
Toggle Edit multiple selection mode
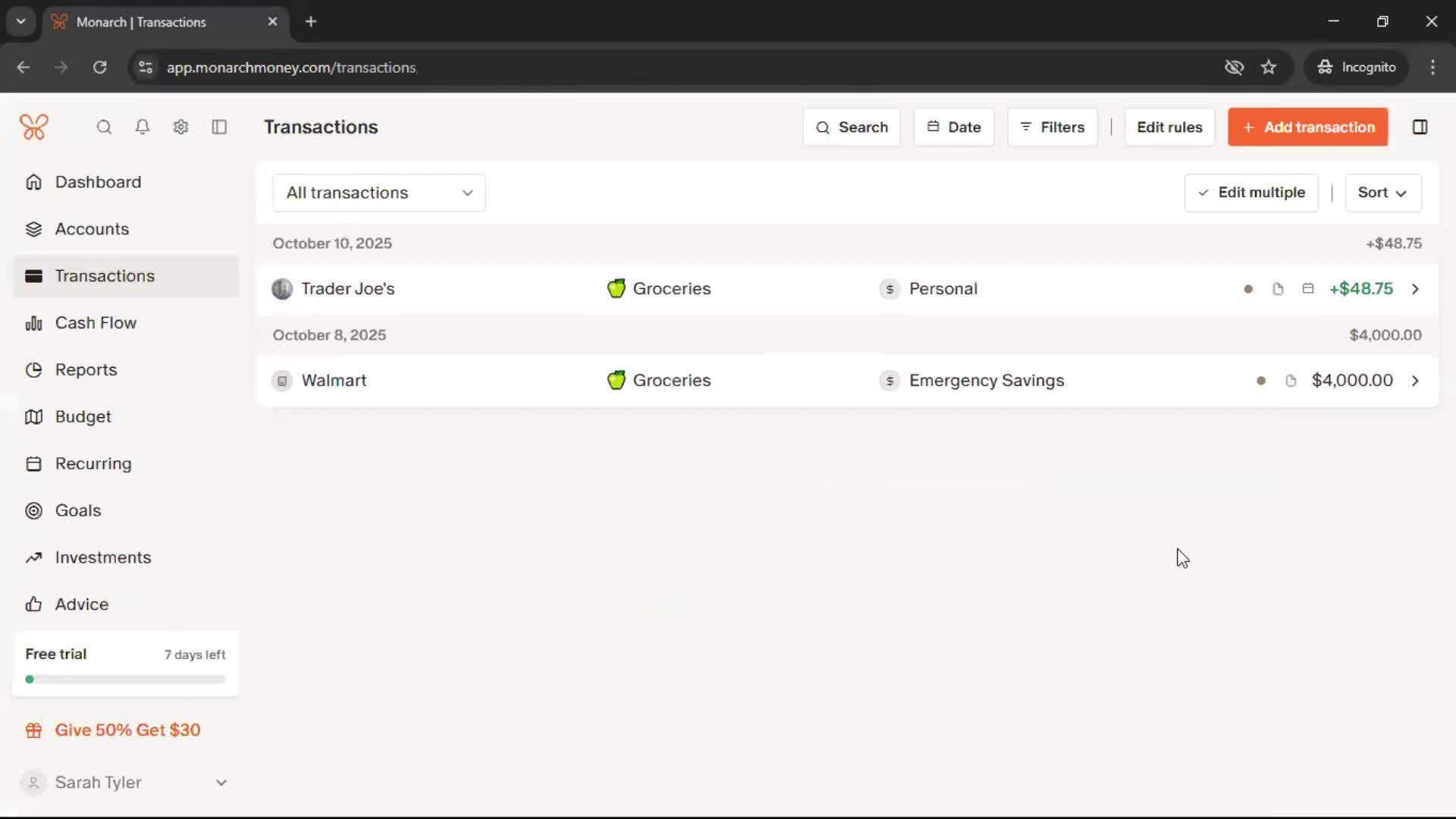point(1251,193)
